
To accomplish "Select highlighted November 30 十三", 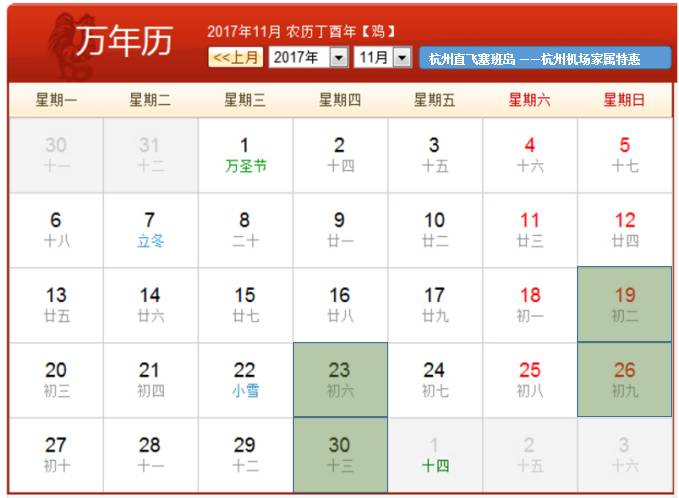I will pos(340,455).
